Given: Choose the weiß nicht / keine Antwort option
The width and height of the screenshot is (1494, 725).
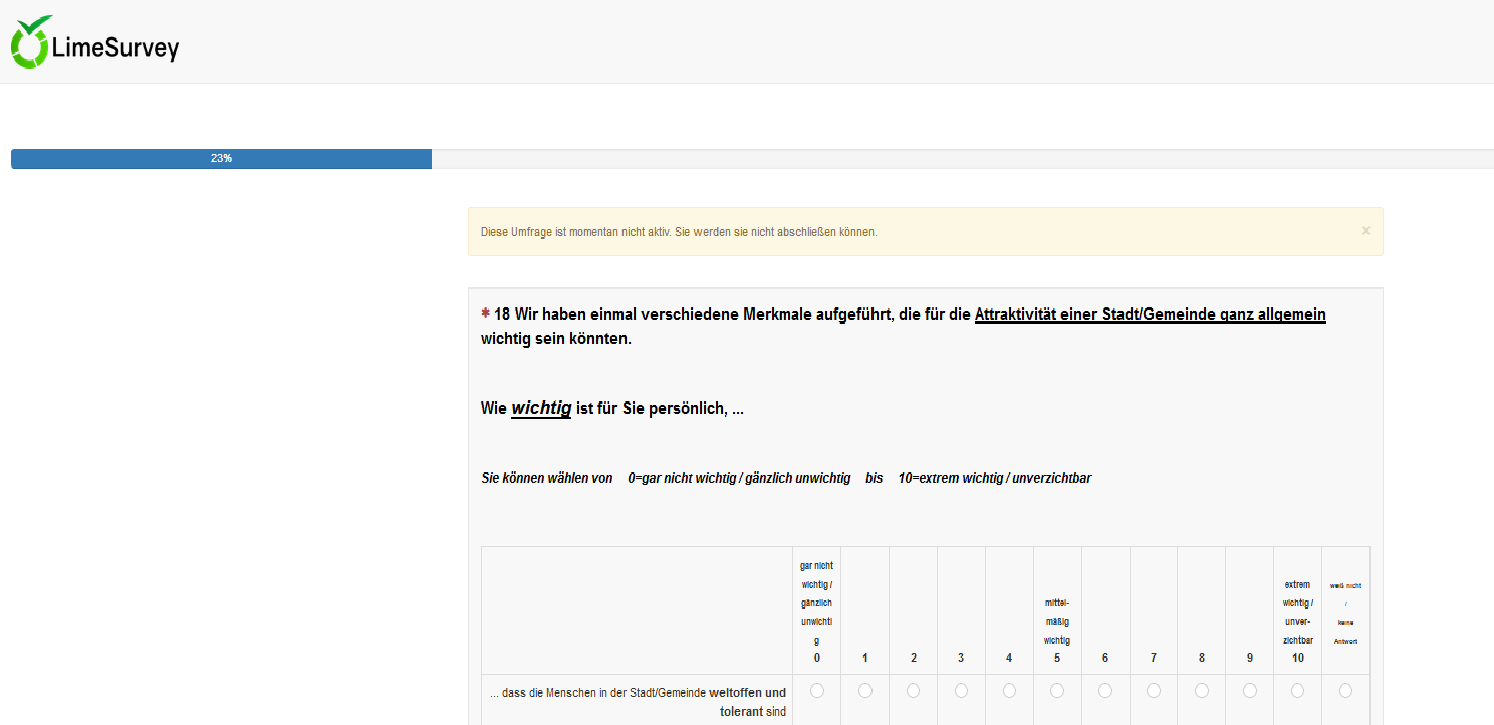Looking at the screenshot, I should coord(1345,691).
